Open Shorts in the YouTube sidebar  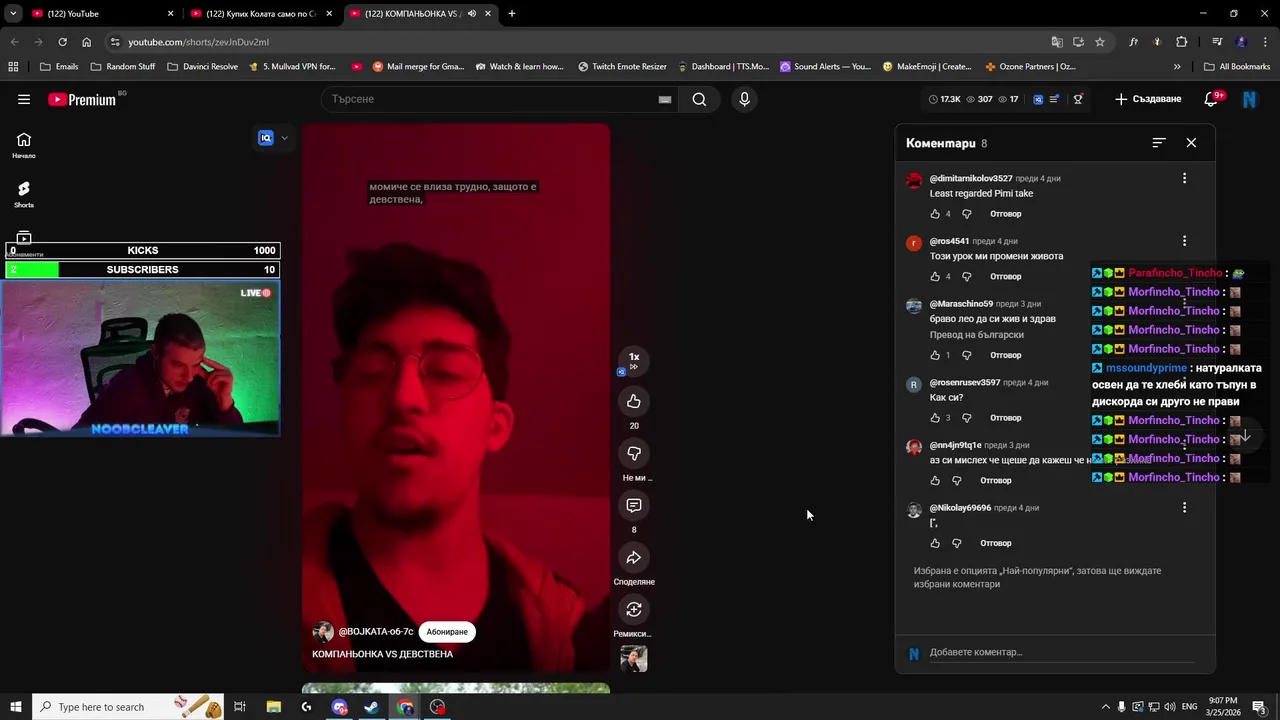coord(24,194)
